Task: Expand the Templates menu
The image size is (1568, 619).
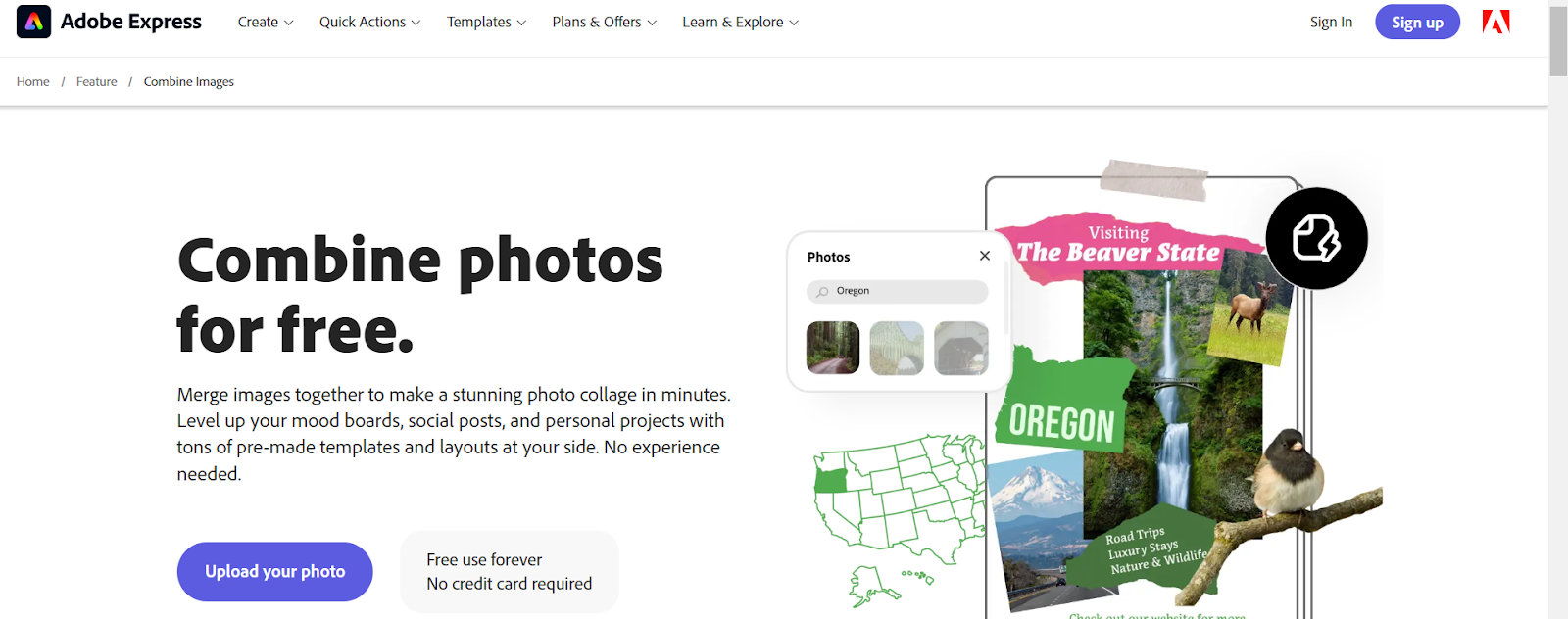Action: [x=486, y=22]
